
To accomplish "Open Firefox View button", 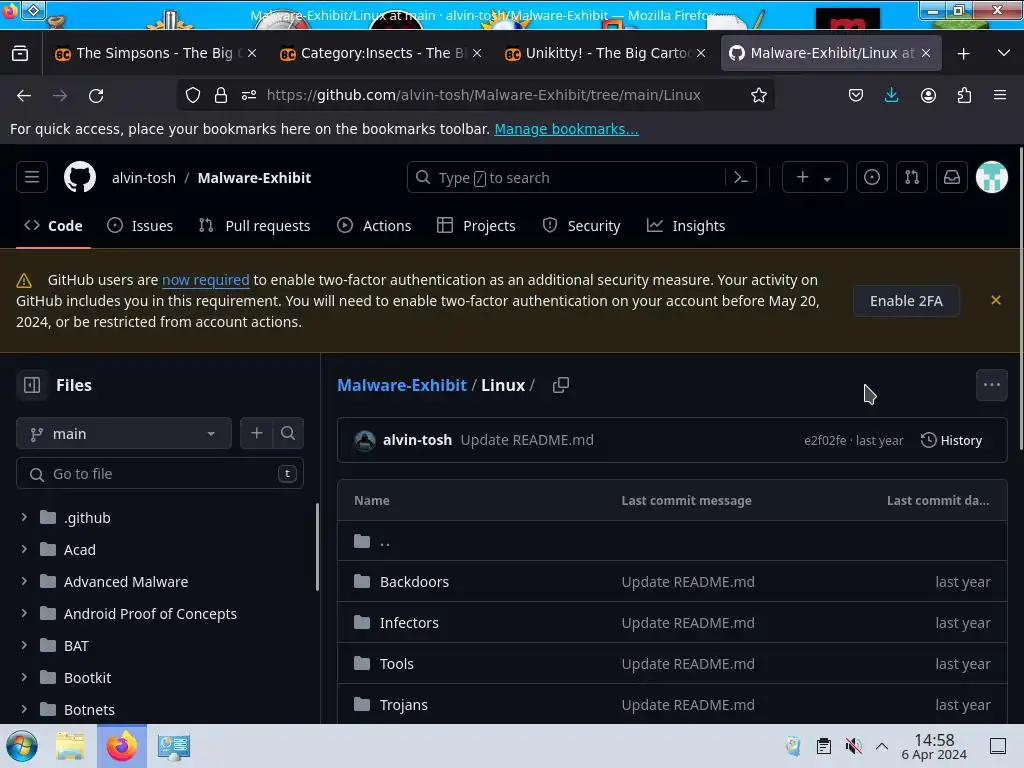I will click(20, 53).
